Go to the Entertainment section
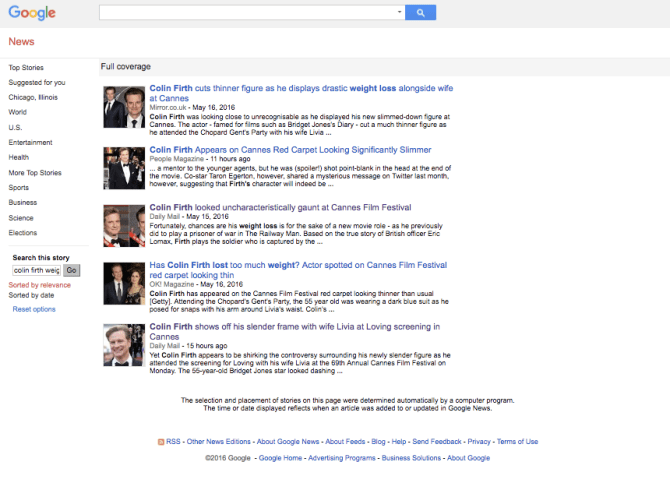 click(x=30, y=142)
